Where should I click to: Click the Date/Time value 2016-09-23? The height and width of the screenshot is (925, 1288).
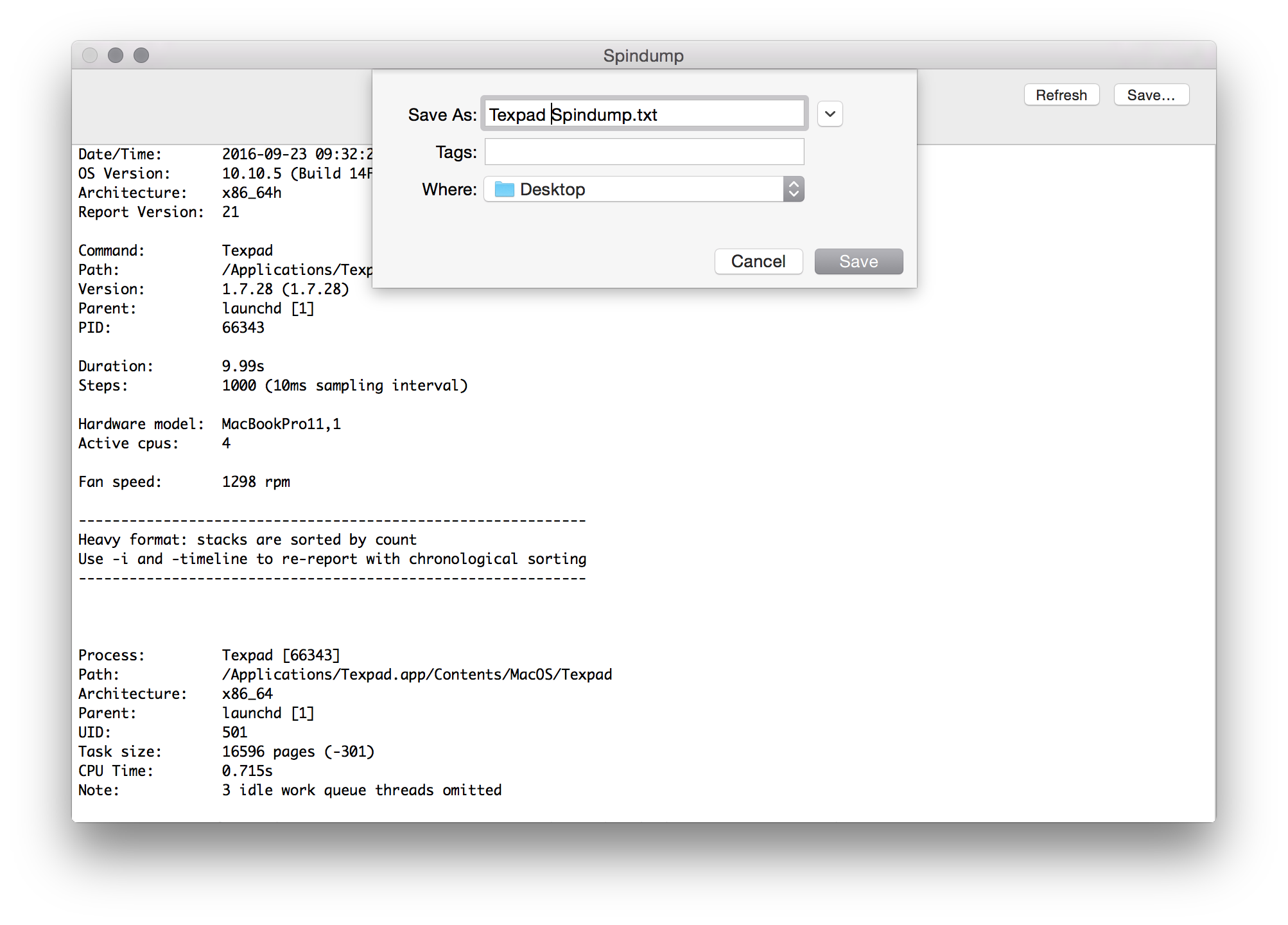click(x=265, y=154)
